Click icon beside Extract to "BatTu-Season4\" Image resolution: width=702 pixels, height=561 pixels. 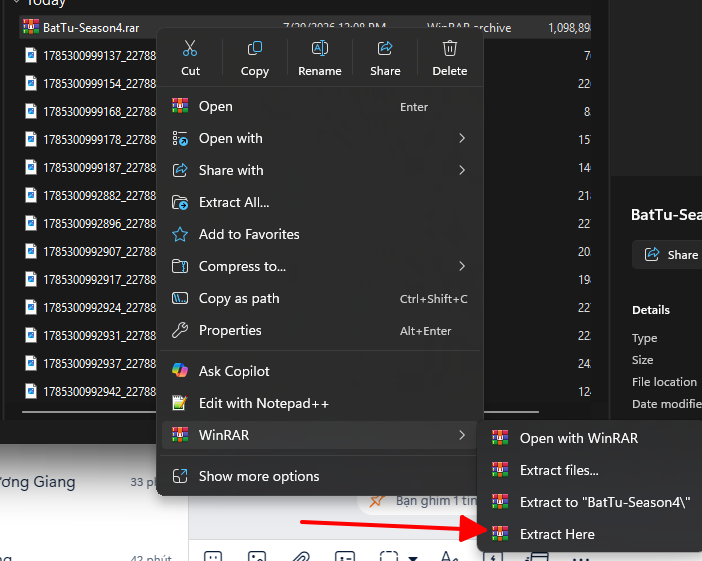point(500,501)
